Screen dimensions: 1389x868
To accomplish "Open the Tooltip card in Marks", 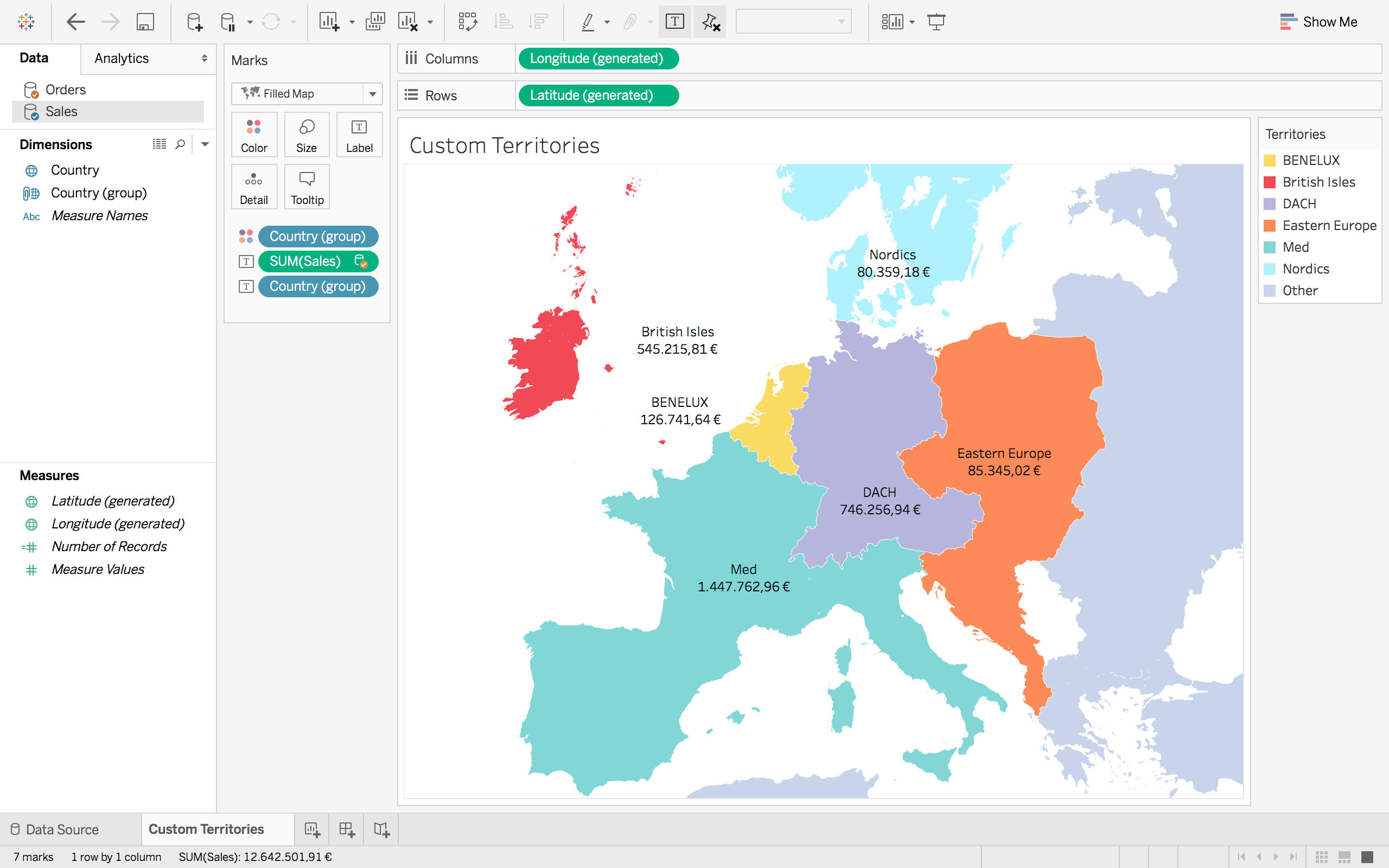I will pos(307,187).
